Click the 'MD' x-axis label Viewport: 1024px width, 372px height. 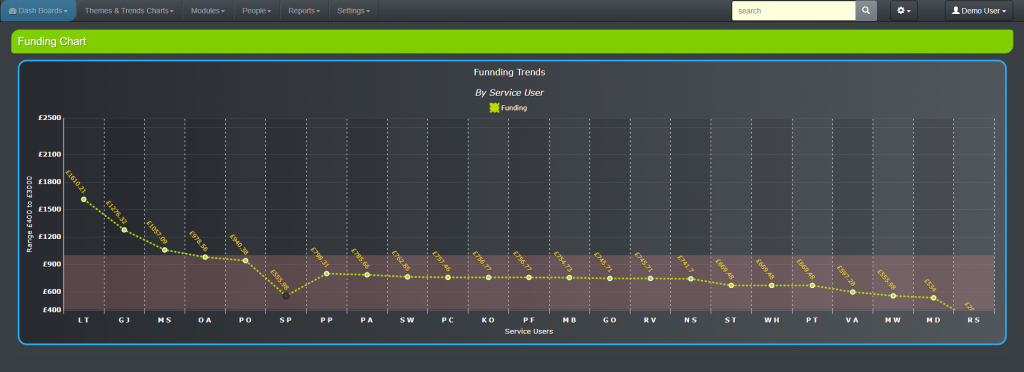(x=934, y=320)
